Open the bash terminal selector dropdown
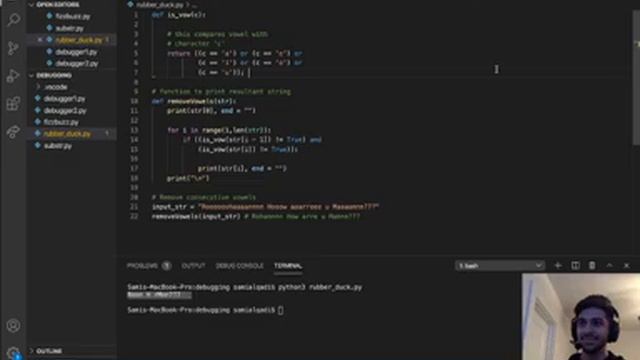 (500, 266)
